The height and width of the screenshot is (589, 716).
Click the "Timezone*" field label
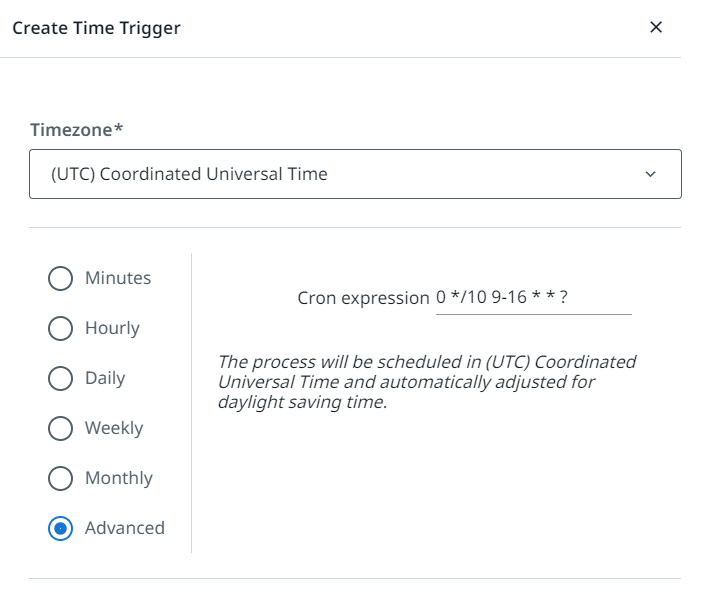point(76,130)
